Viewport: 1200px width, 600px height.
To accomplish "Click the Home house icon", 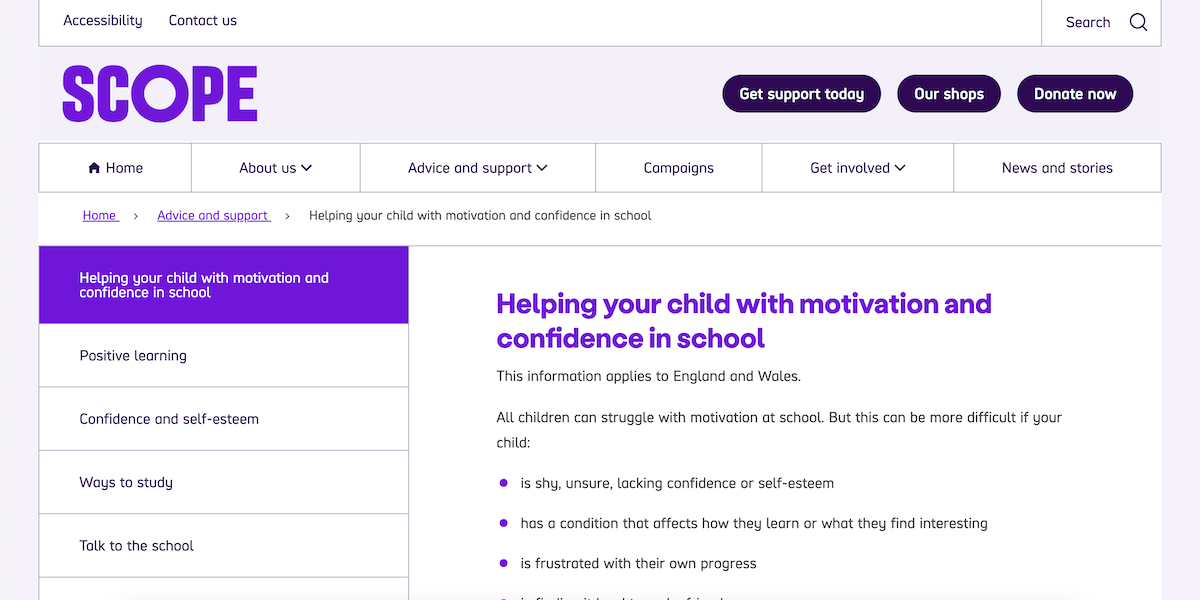I will (x=94, y=168).
